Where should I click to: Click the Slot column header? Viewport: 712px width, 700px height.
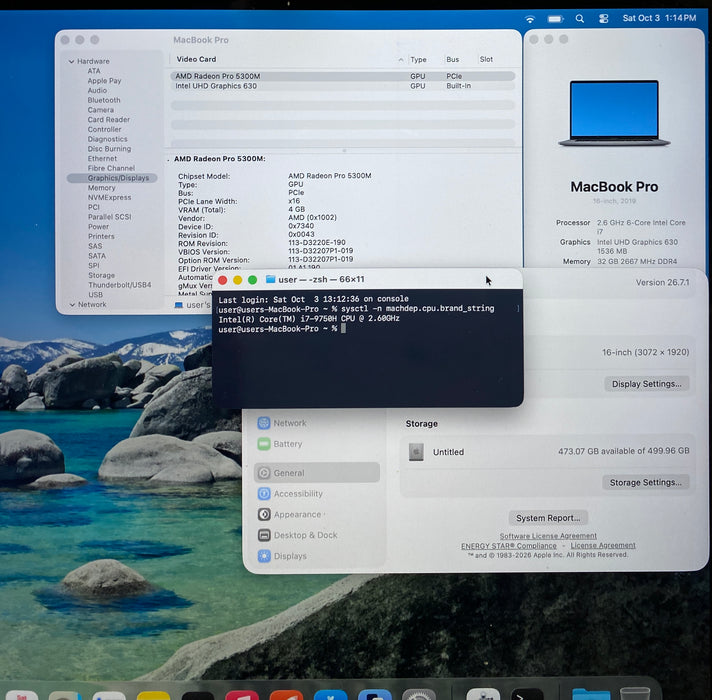point(486,59)
